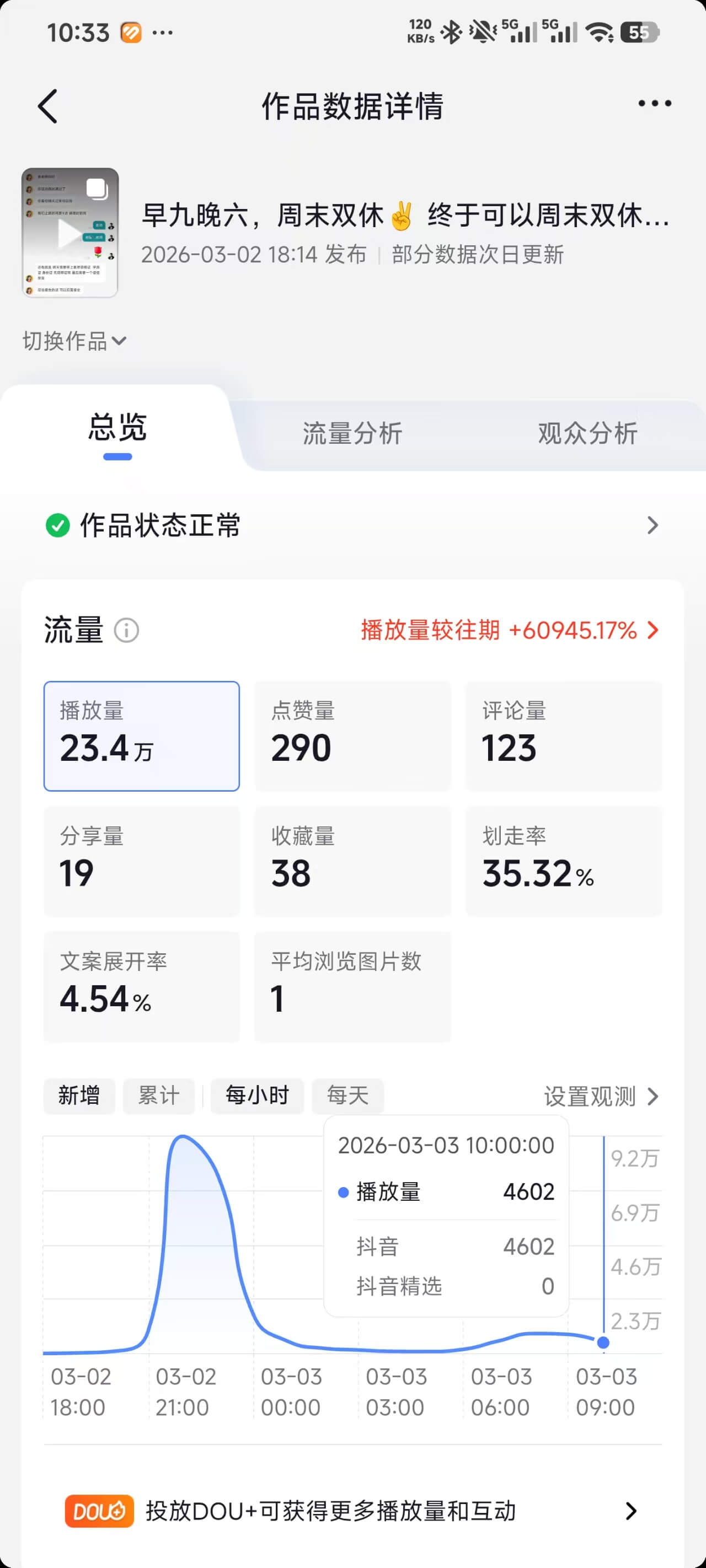Expand the 切换作品 dropdown

[x=74, y=341]
